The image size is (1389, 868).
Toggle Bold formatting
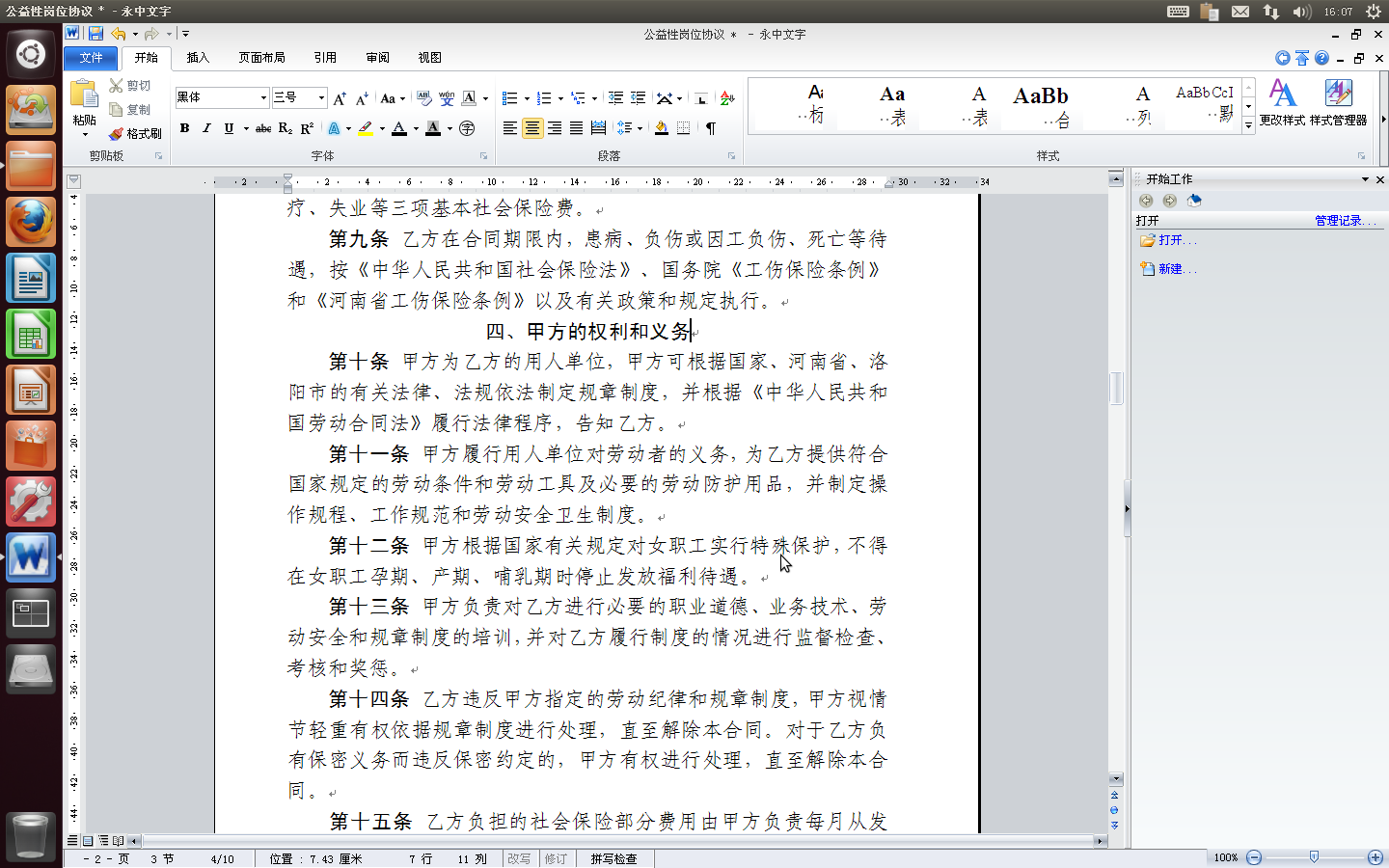coord(184,128)
